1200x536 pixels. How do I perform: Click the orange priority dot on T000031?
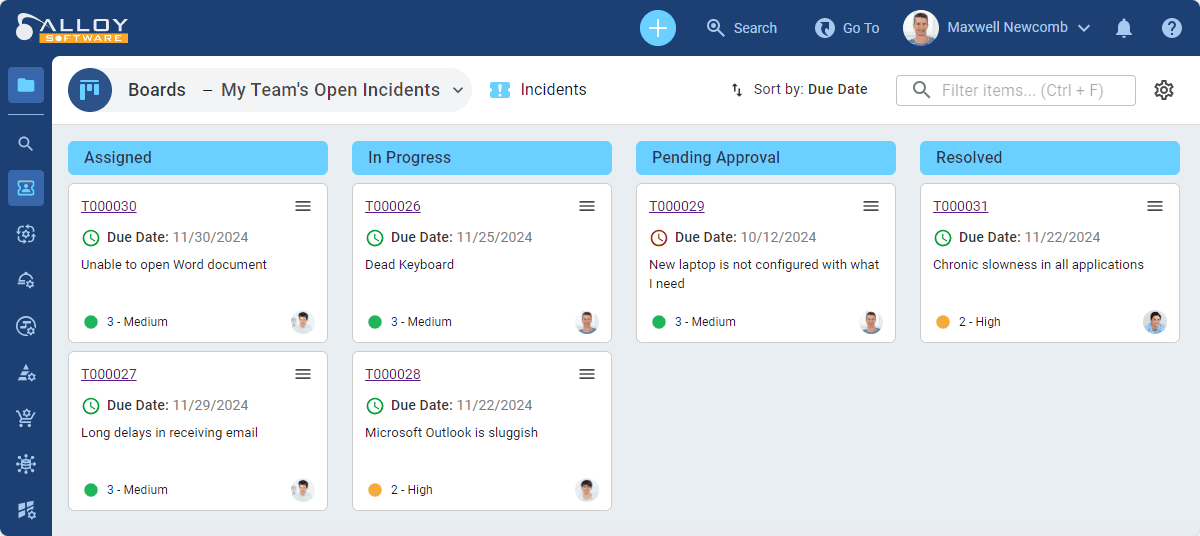pyautogui.click(x=943, y=322)
